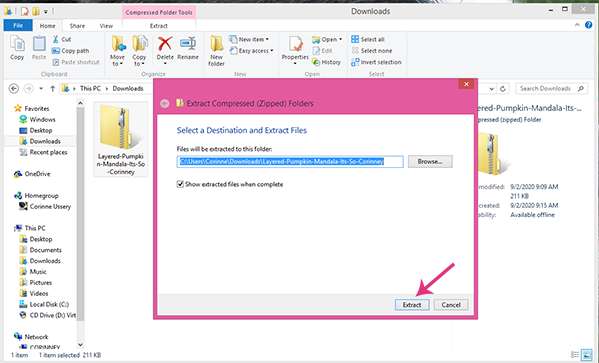599x363 pixels.
Task: Click the Compressed Folder Tools tab header
Action: point(159,12)
